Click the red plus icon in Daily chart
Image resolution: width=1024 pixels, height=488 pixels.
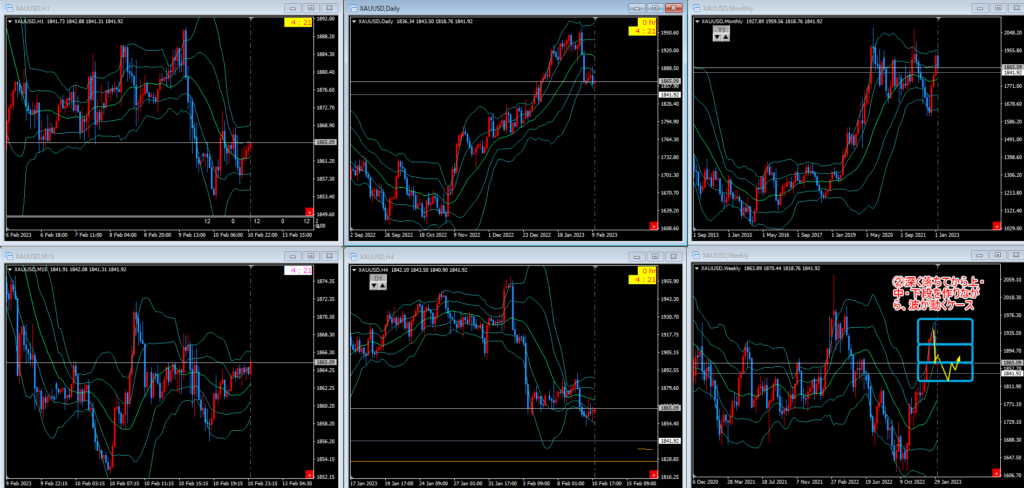(651, 225)
